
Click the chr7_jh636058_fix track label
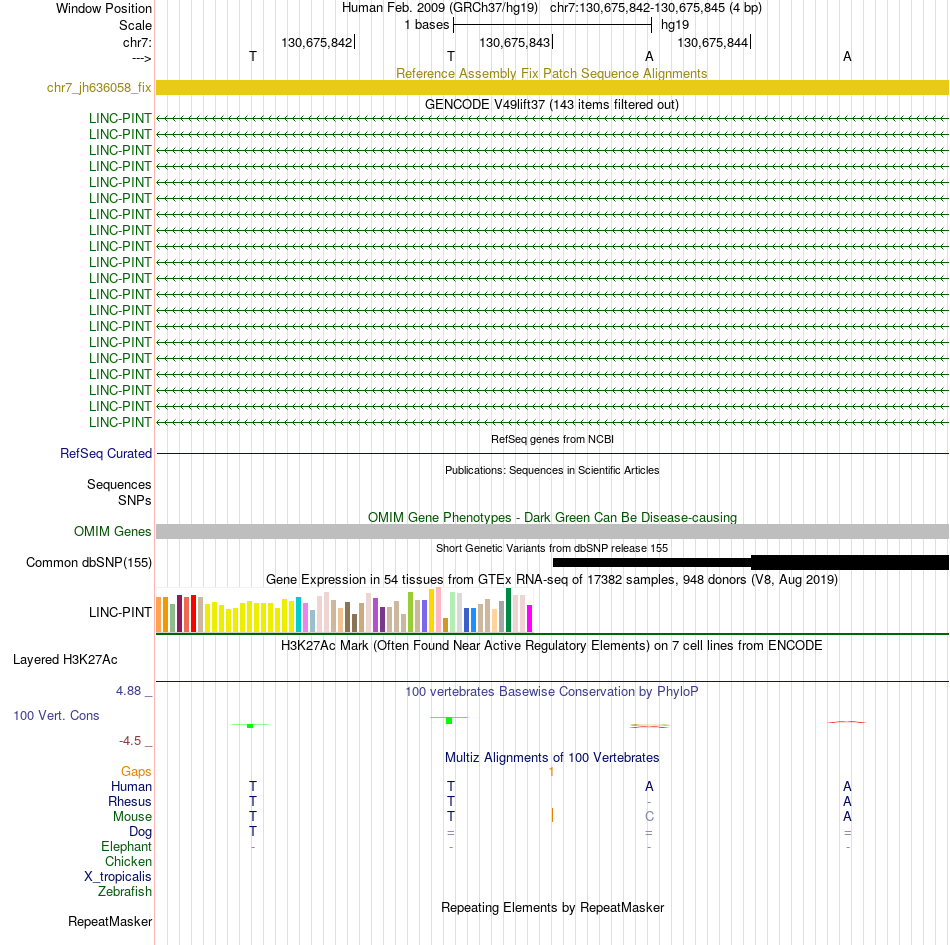[99, 88]
